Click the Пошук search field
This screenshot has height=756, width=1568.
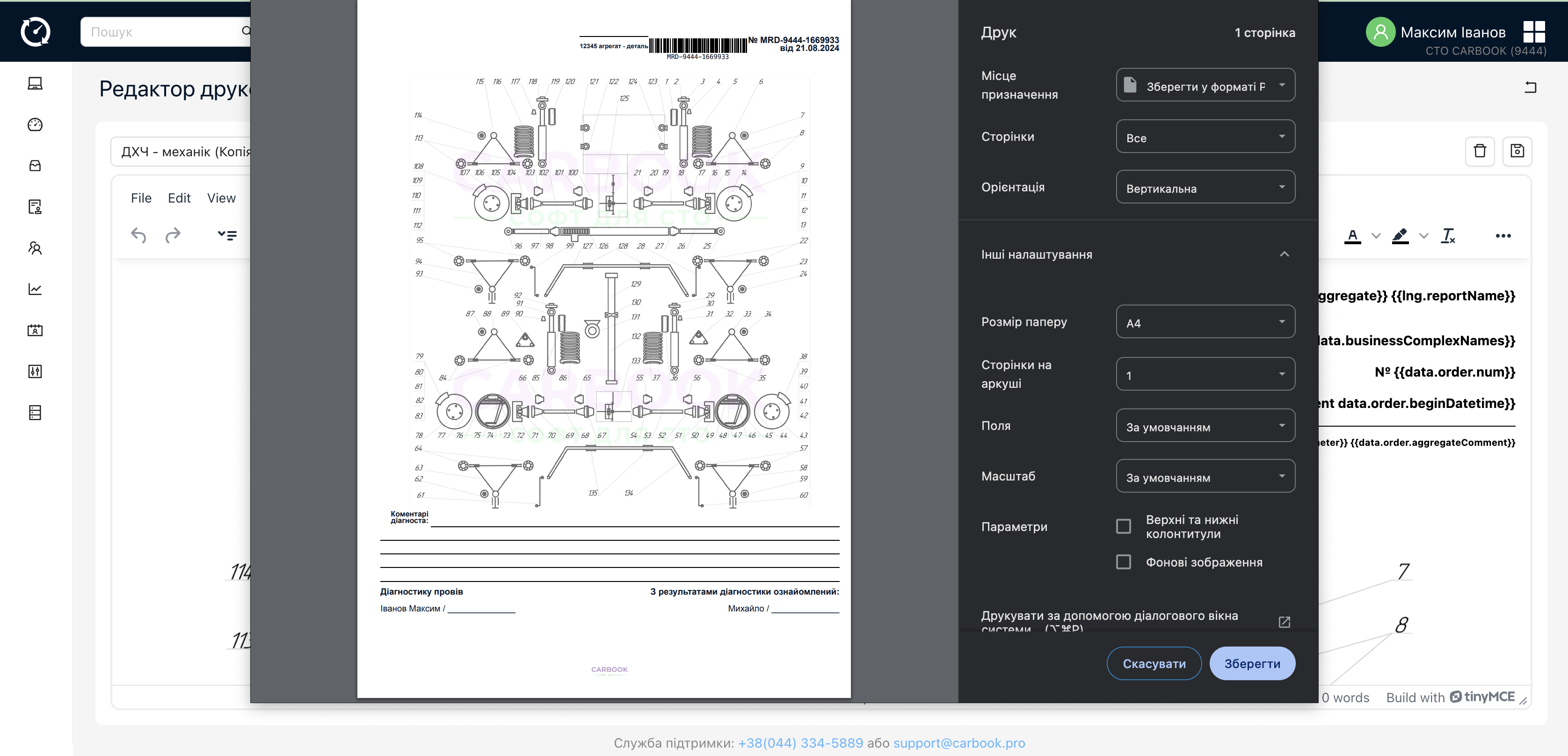(166, 32)
